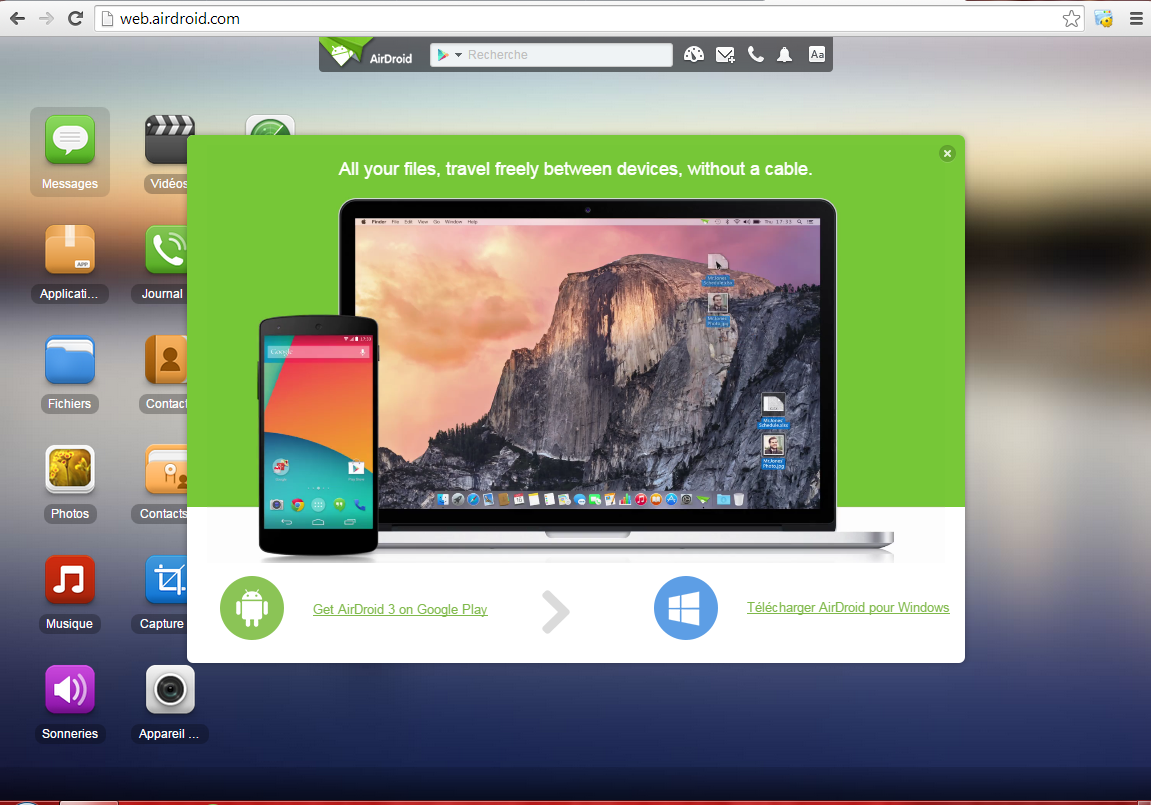Screen dimensions: 1151x805
Task: Open the Chrome hamburger menu
Action: tap(1136, 18)
